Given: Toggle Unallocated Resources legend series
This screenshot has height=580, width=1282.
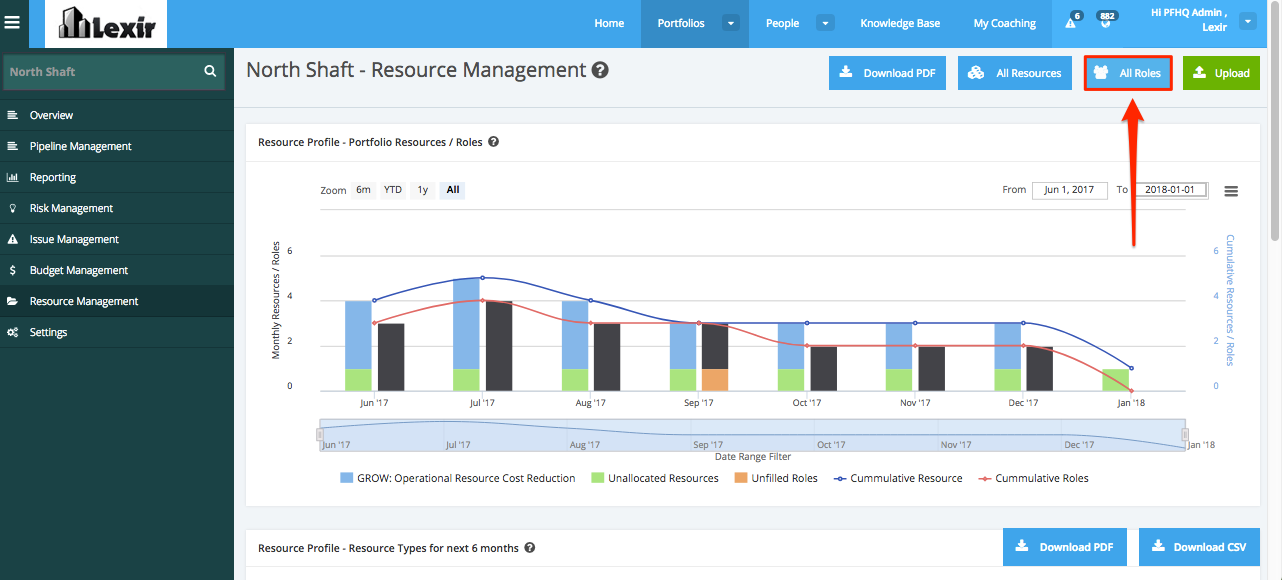Looking at the screenshot, I should pyautogui.click(x=655, y=478).
